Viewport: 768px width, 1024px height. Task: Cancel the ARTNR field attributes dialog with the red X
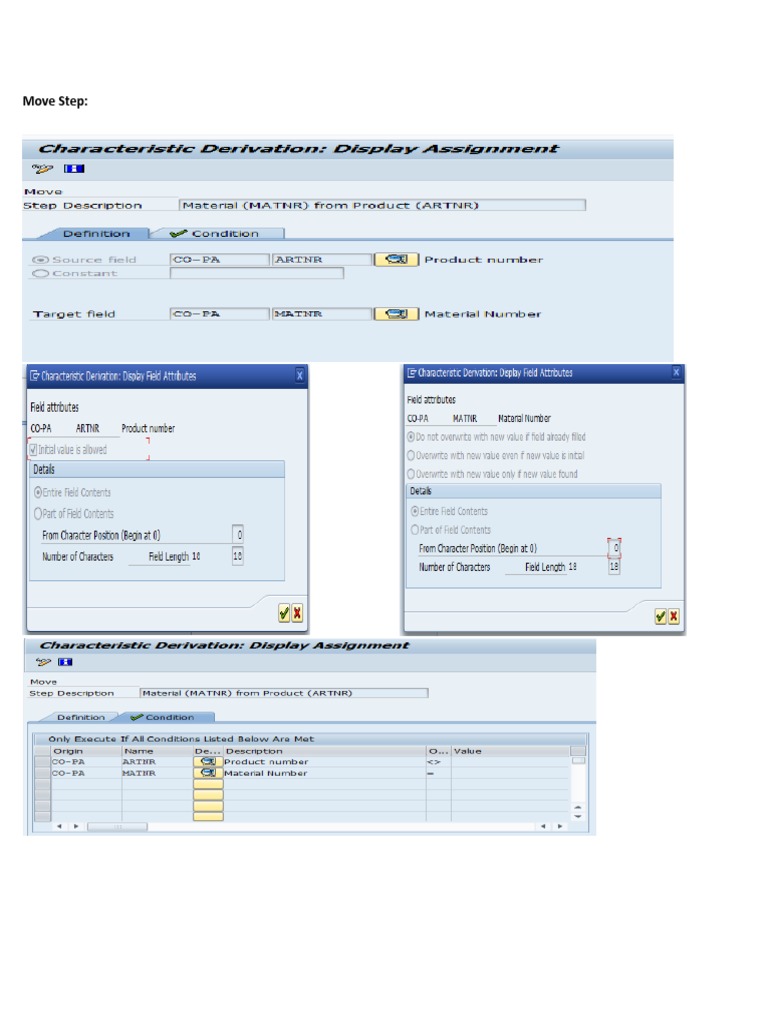click(297, 613)
